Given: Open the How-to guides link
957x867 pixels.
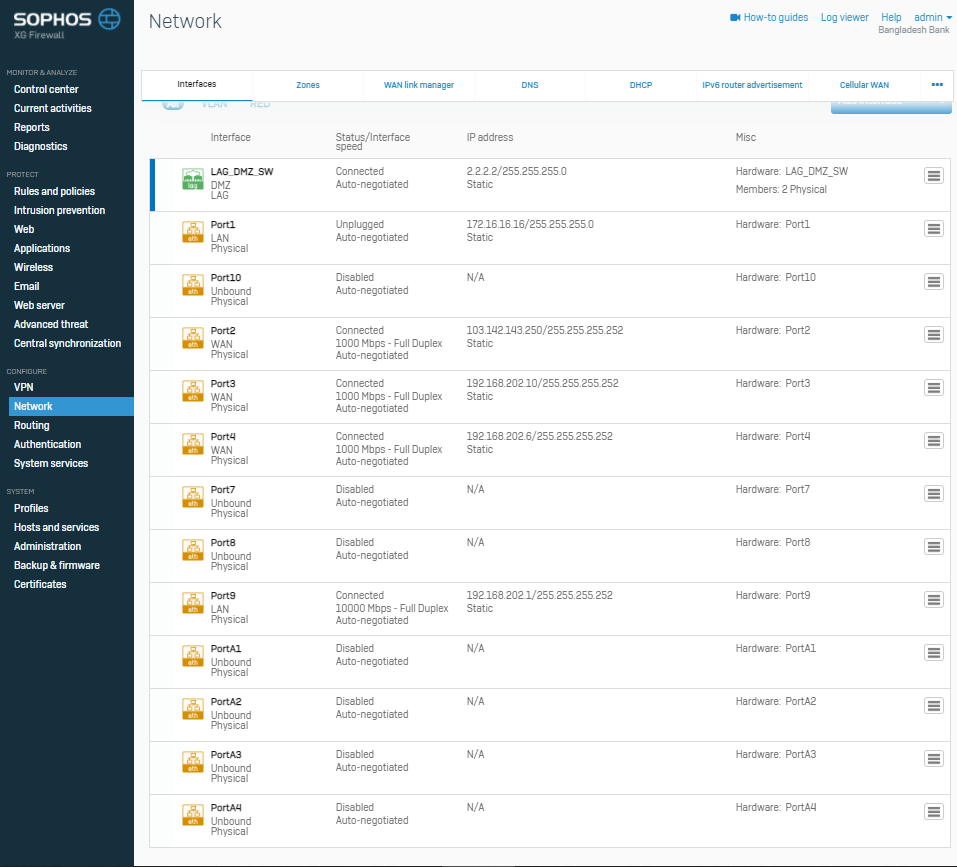Looking at the screenshot, I should click(769, 18).
